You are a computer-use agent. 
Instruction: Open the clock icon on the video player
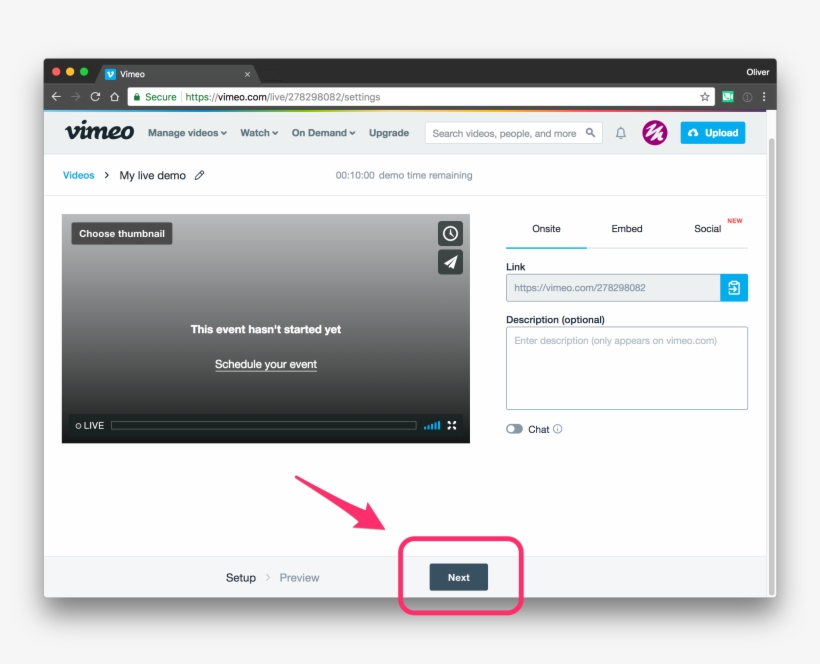(x=450, y=233)
